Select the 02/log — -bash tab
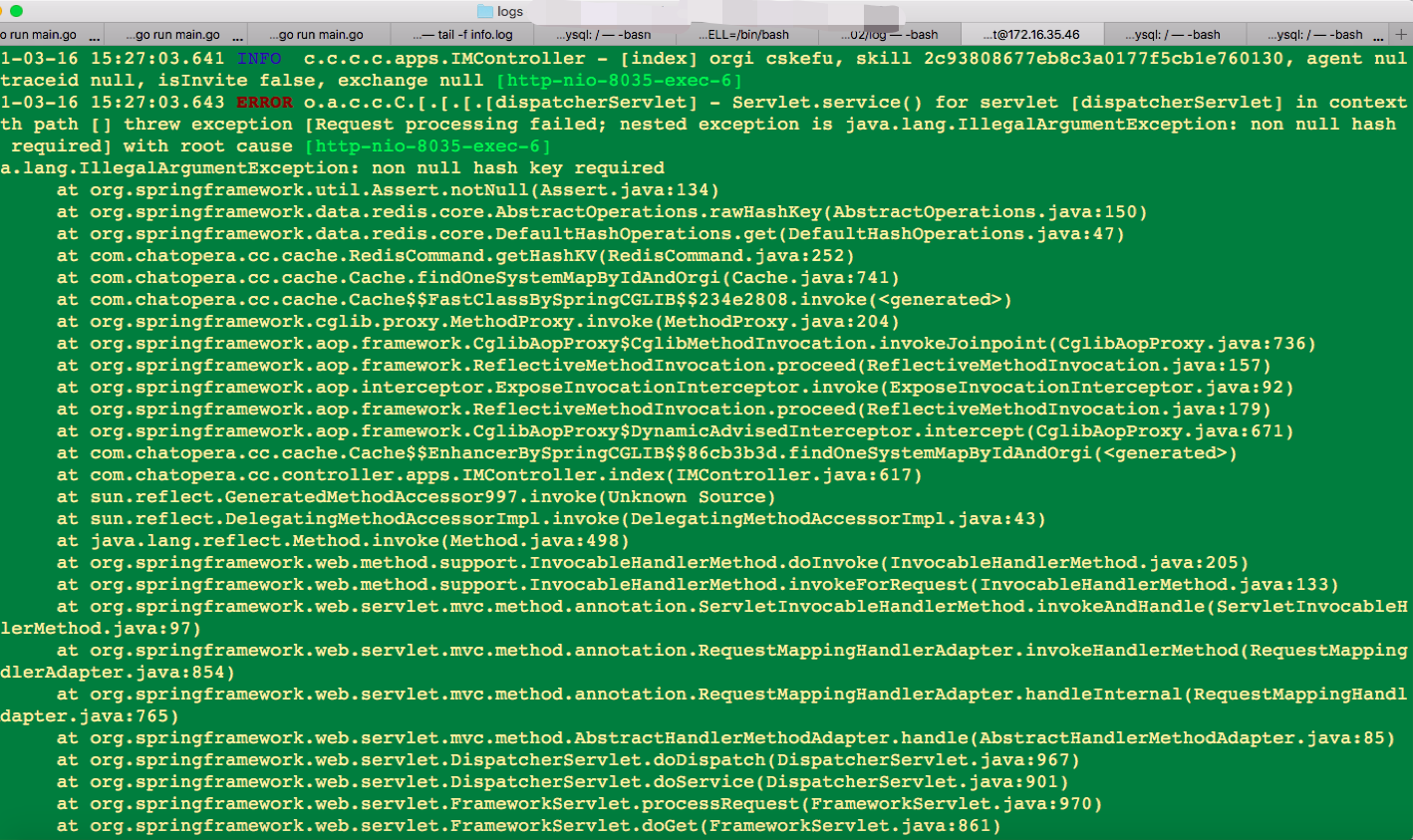 (x=889, y=34)
